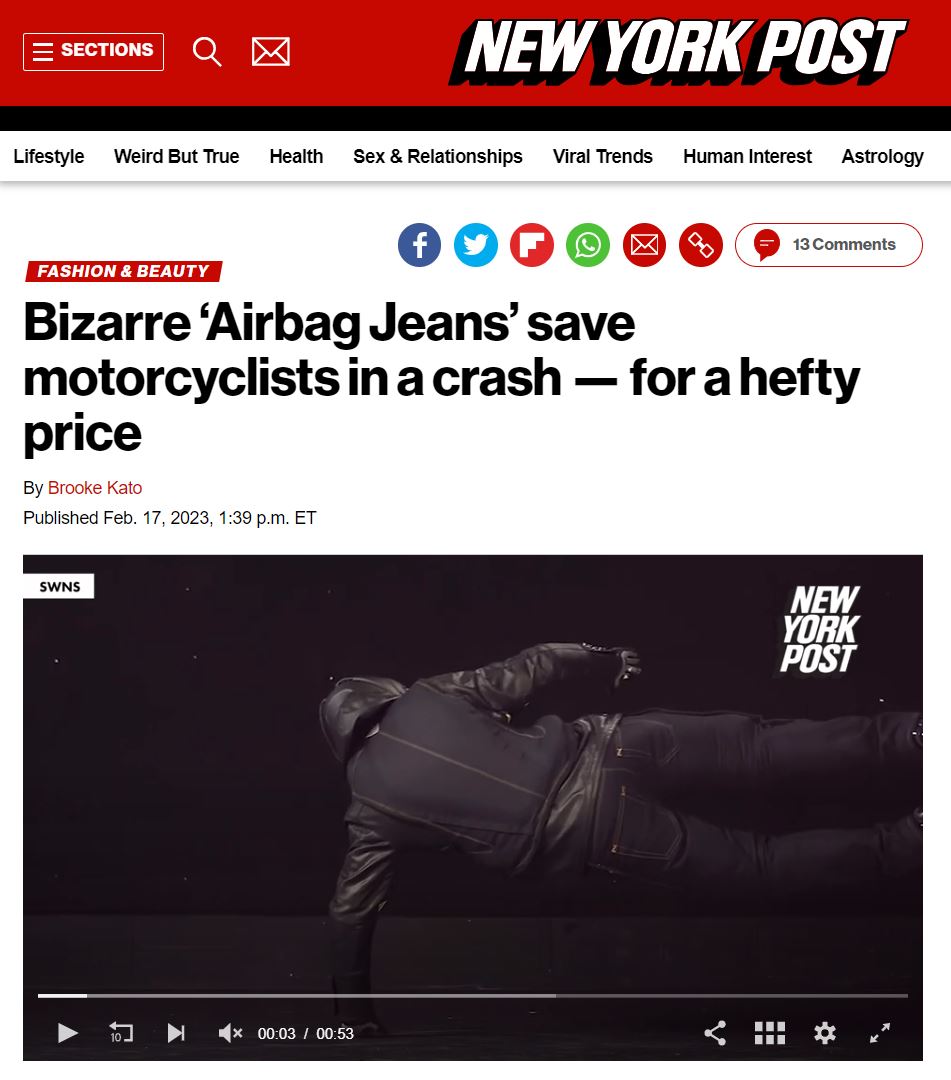951x1080 pixels.
Task: Open the search magnifier icon
Action: [x=207, y=52]
